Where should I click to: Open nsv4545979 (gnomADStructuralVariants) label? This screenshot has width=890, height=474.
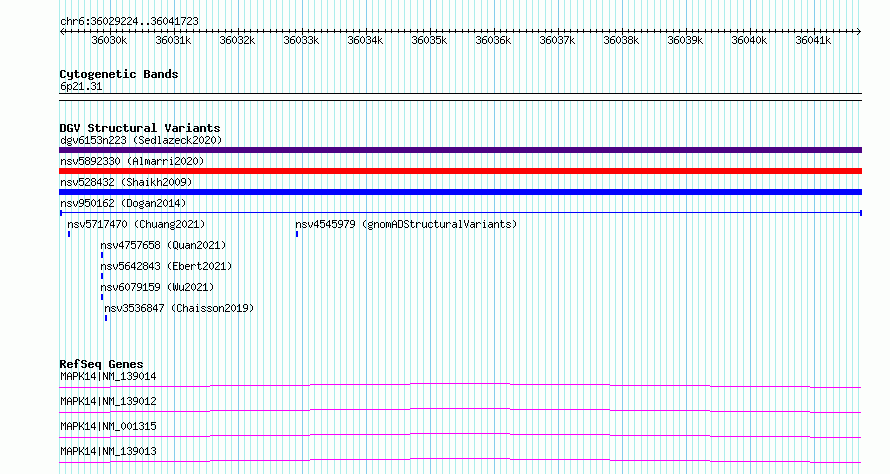click(x=406, y=224)
